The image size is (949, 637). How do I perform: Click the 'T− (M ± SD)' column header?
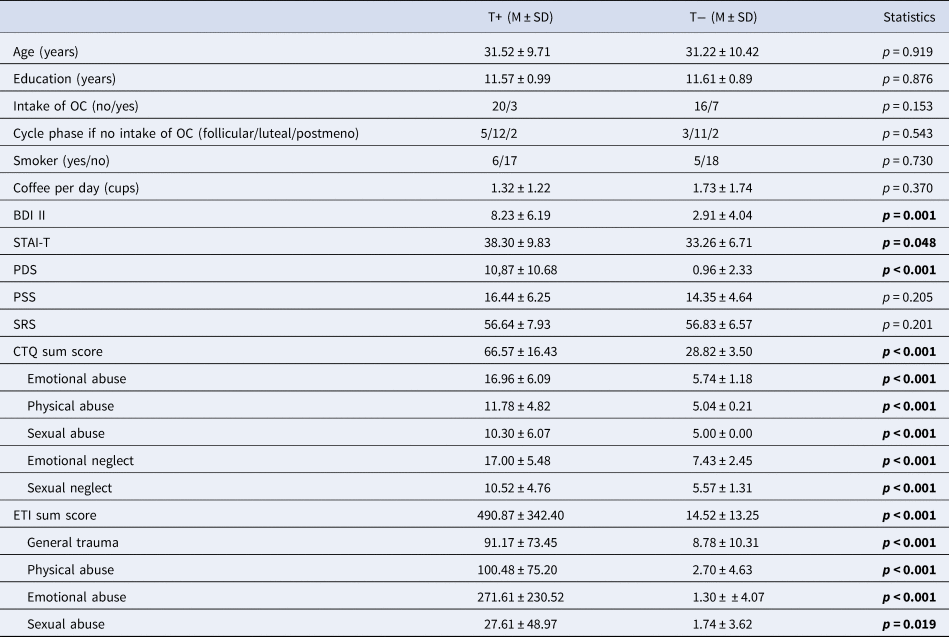tap(710, 17)
